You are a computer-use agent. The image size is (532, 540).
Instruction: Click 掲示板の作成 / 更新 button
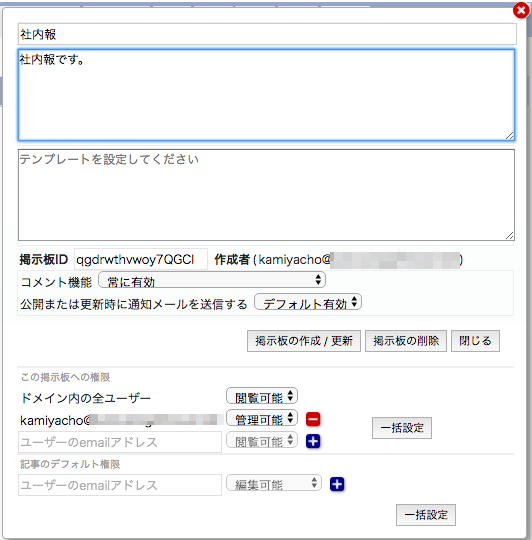point(304,341)
